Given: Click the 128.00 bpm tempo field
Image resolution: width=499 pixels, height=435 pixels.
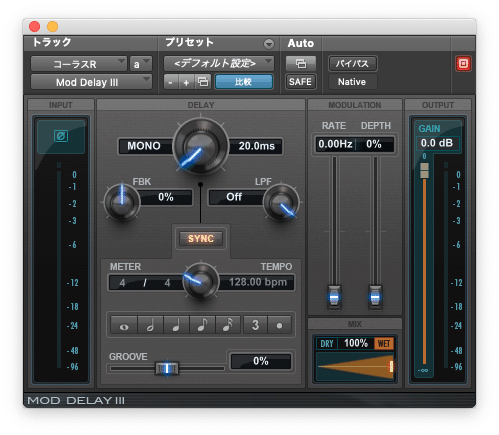Looking at the screenshot, I should [257, 282].
